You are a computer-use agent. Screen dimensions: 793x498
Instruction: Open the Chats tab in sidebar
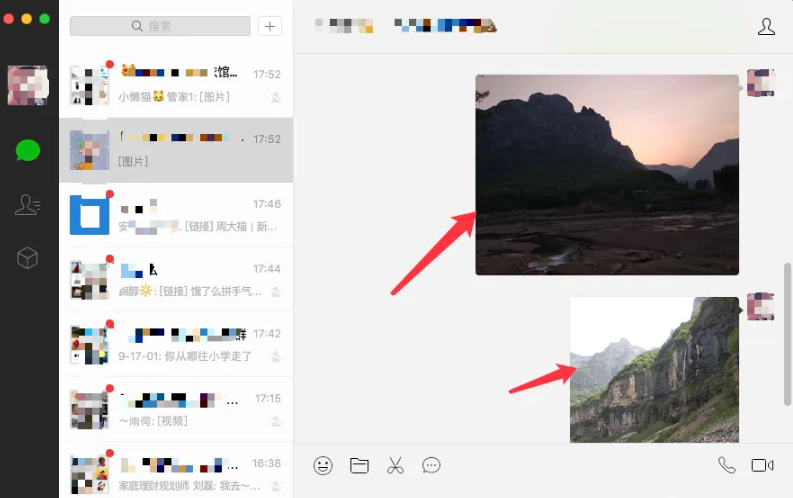click(28, 150)
